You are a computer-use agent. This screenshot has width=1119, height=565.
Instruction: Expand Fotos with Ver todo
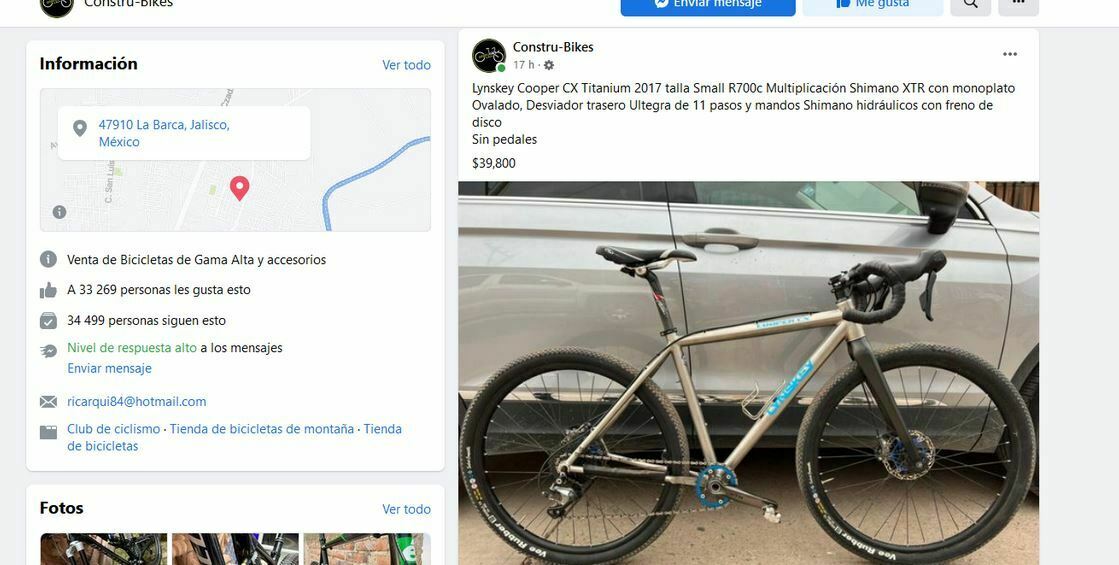pos(406,509)
